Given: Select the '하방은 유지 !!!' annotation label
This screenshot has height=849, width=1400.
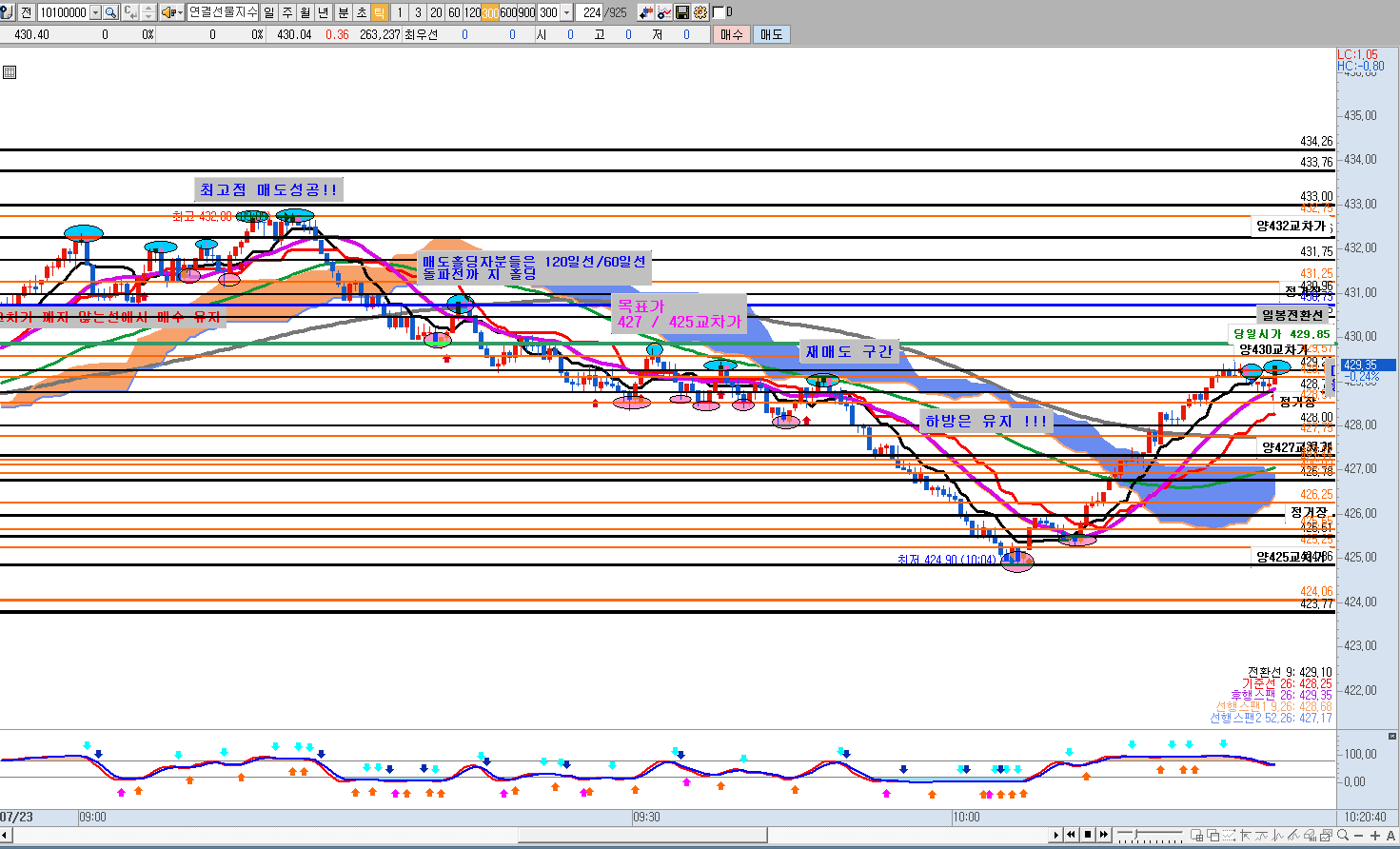Looking at the screenshot, I should click(x=985, y=421).
